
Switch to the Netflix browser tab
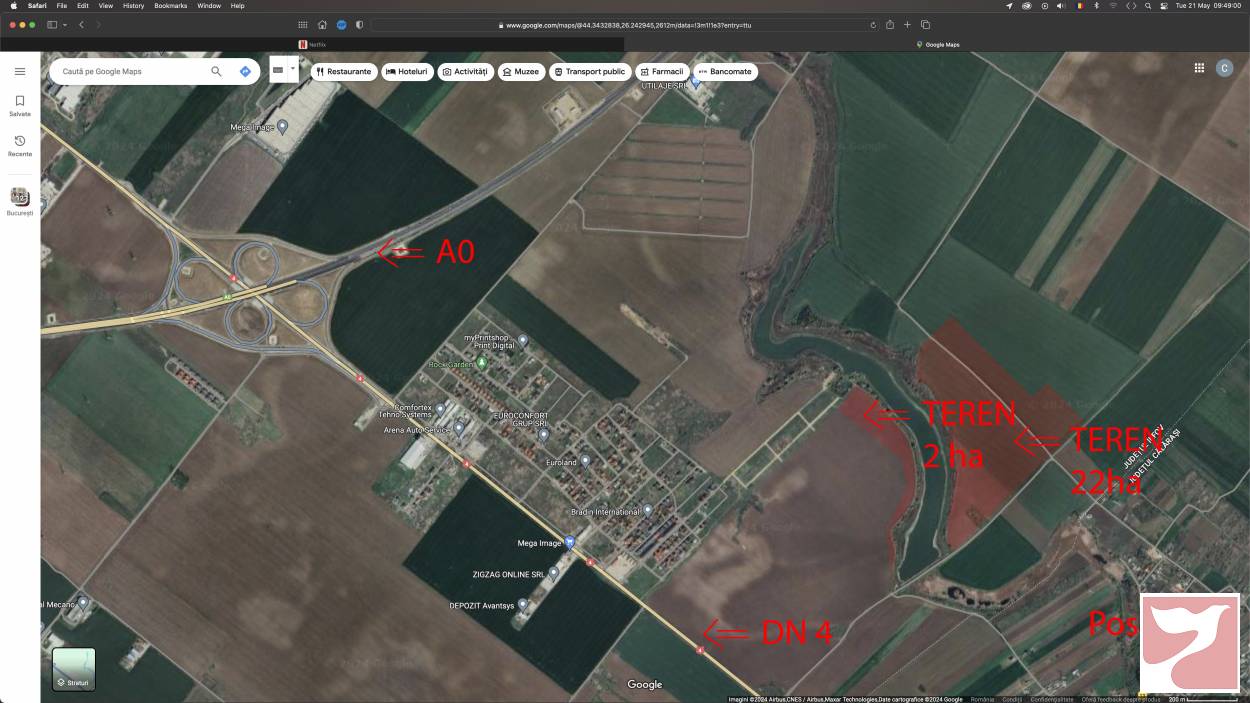pos(312,44)
